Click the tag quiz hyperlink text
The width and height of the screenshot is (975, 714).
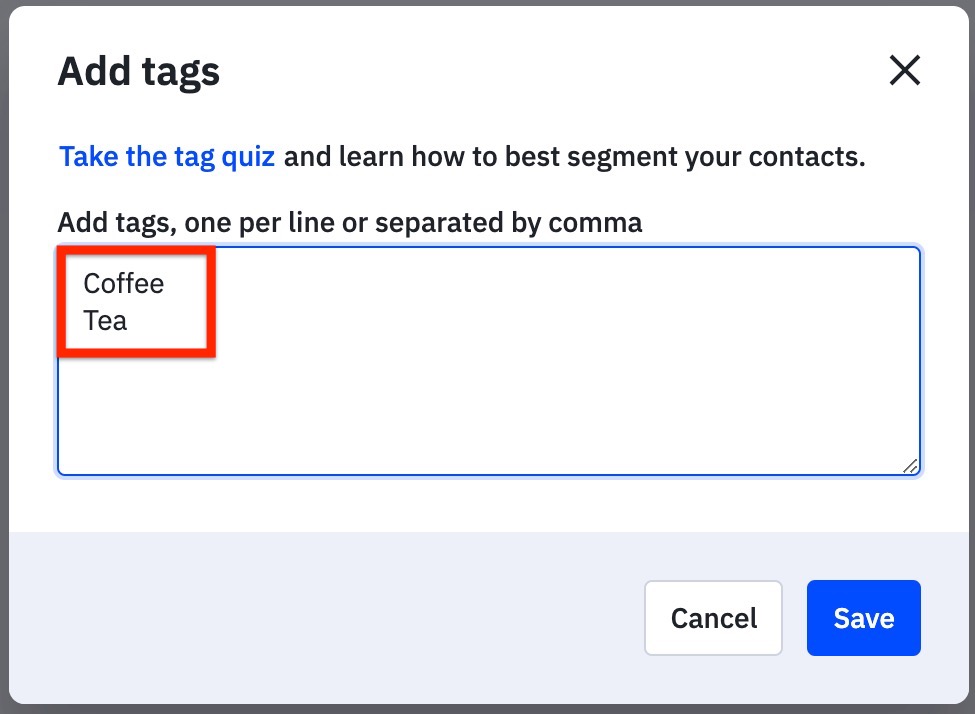166,156
